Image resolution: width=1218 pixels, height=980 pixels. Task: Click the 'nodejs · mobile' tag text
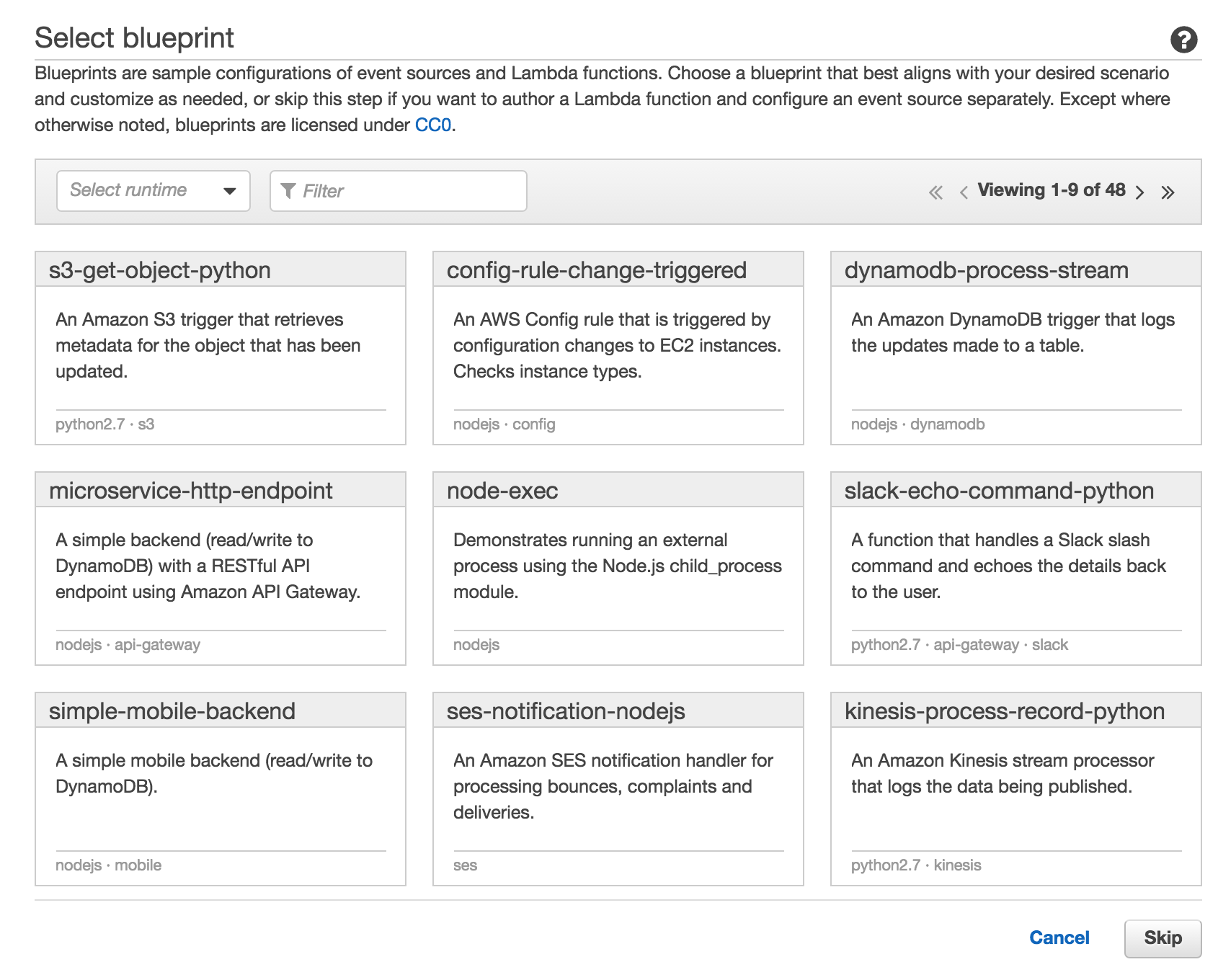tap(109, 865)
